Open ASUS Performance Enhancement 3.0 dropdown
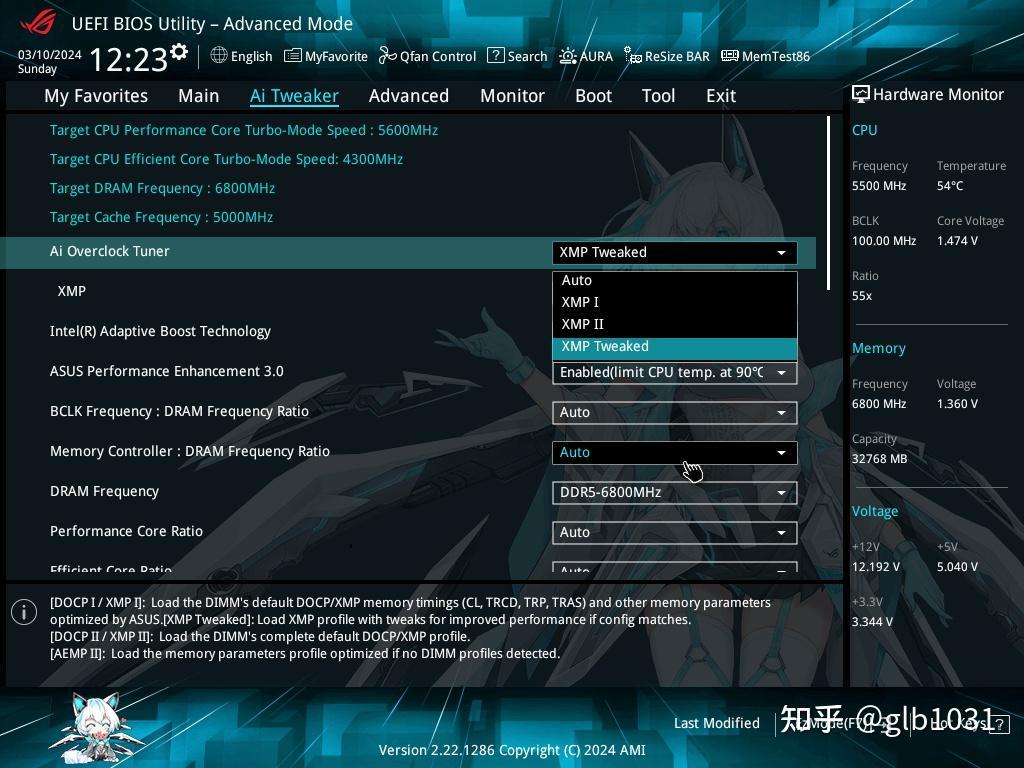 (x=675, y=373)
